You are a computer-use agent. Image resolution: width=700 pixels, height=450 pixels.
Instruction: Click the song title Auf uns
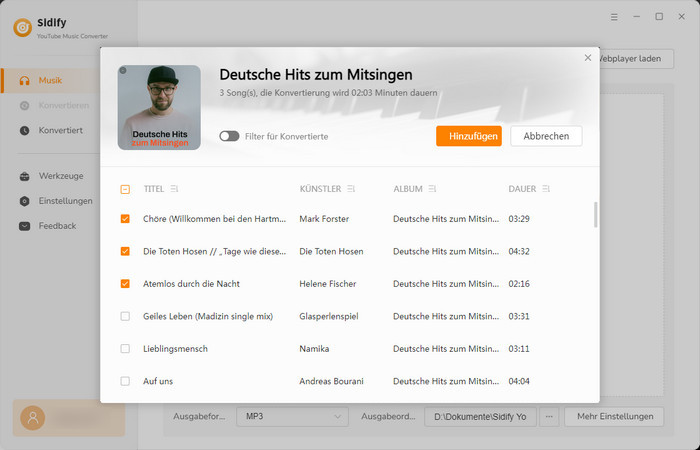[158, 381]
